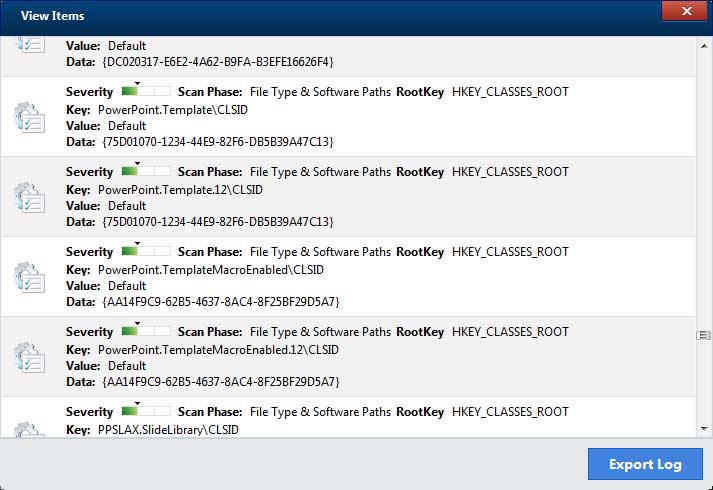Click the PPSLAX.SlideLibrary\CLSID key text
Image resolution: width=713 pixels, height=490 pixels.
pos(168,429)
